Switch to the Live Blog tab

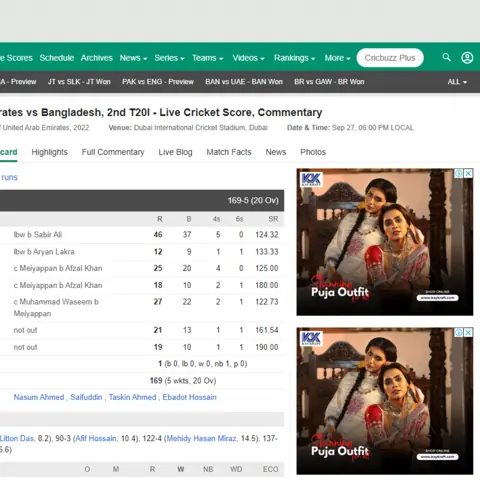[x=175, y=152]
